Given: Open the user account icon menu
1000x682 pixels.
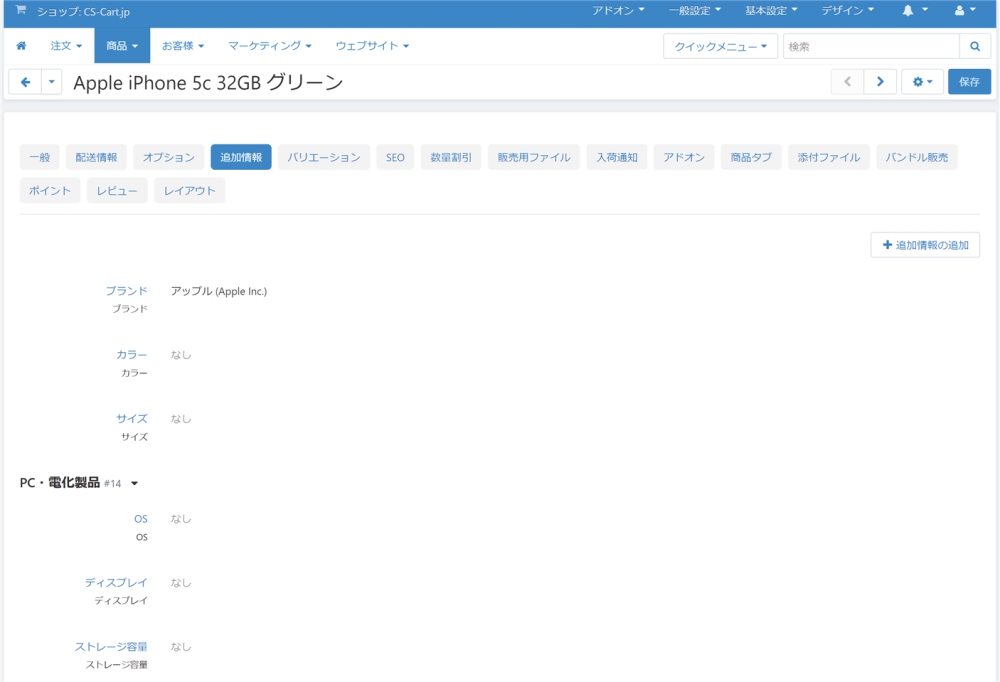Looking at the screenshot, I should coord(966,10).
